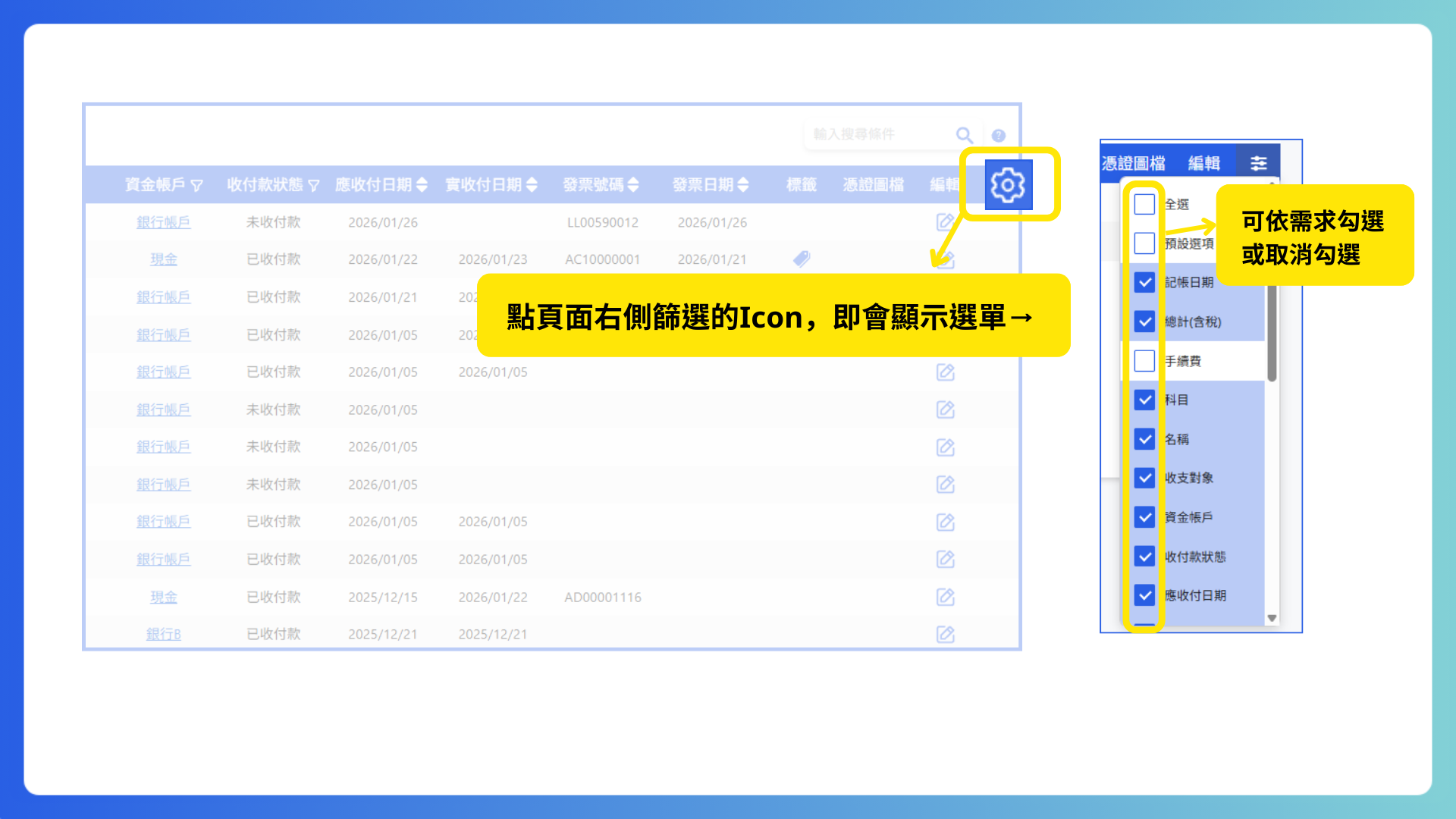Open the help question mark icon
Image resolution: width=1456 pixels, height=819 pixels.
tap(999, 134)
